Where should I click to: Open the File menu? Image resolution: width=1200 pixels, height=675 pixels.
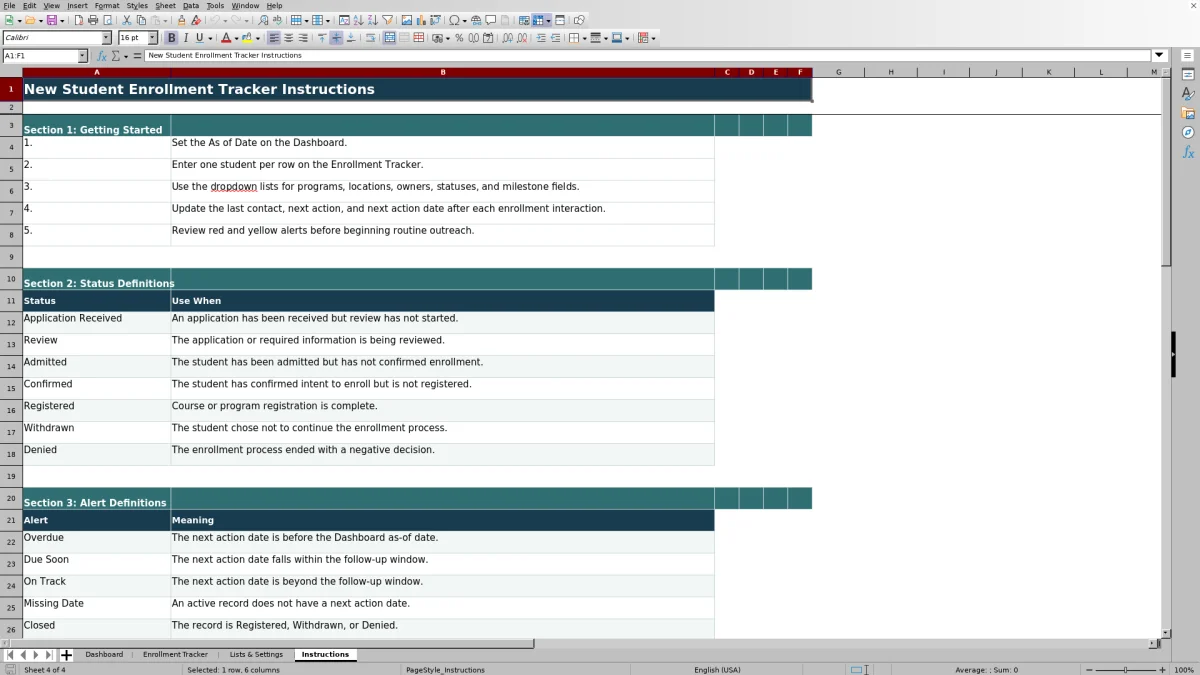(x=9, y=5)
